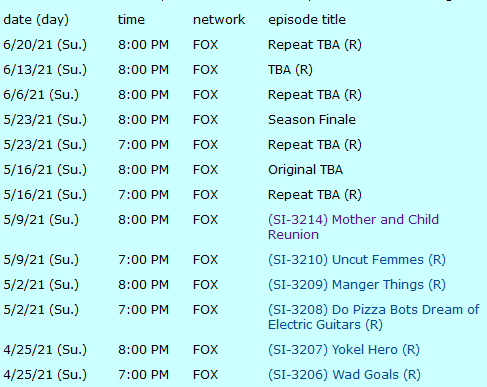Screen dimensions: 487x387
Task: Click the 5/23/21 7:00 PM 'Repeat TBA (R)' title
Action: [x=315, y=145]
